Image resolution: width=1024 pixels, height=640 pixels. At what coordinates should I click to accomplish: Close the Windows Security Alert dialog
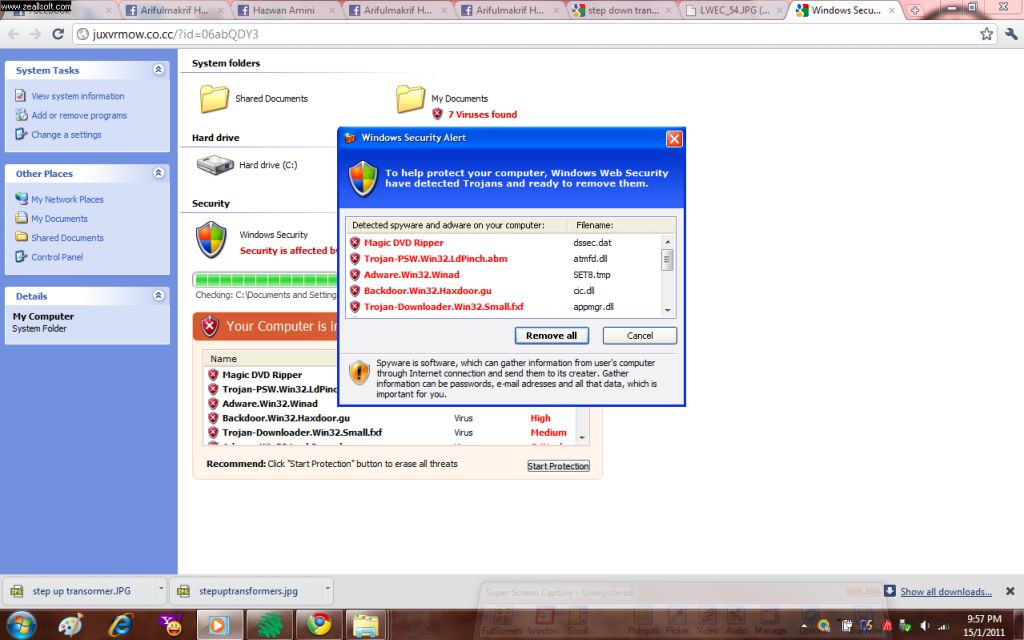pos(674,138)
